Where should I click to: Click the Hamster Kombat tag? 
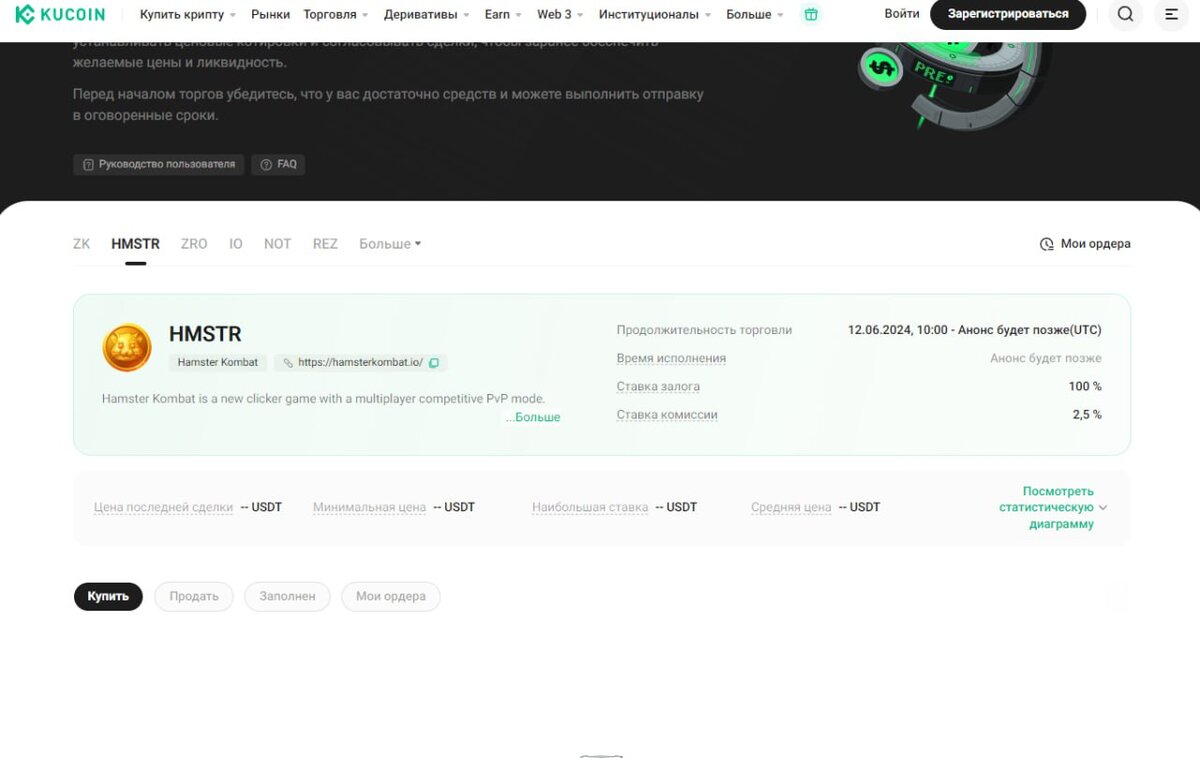click(218, 362)
